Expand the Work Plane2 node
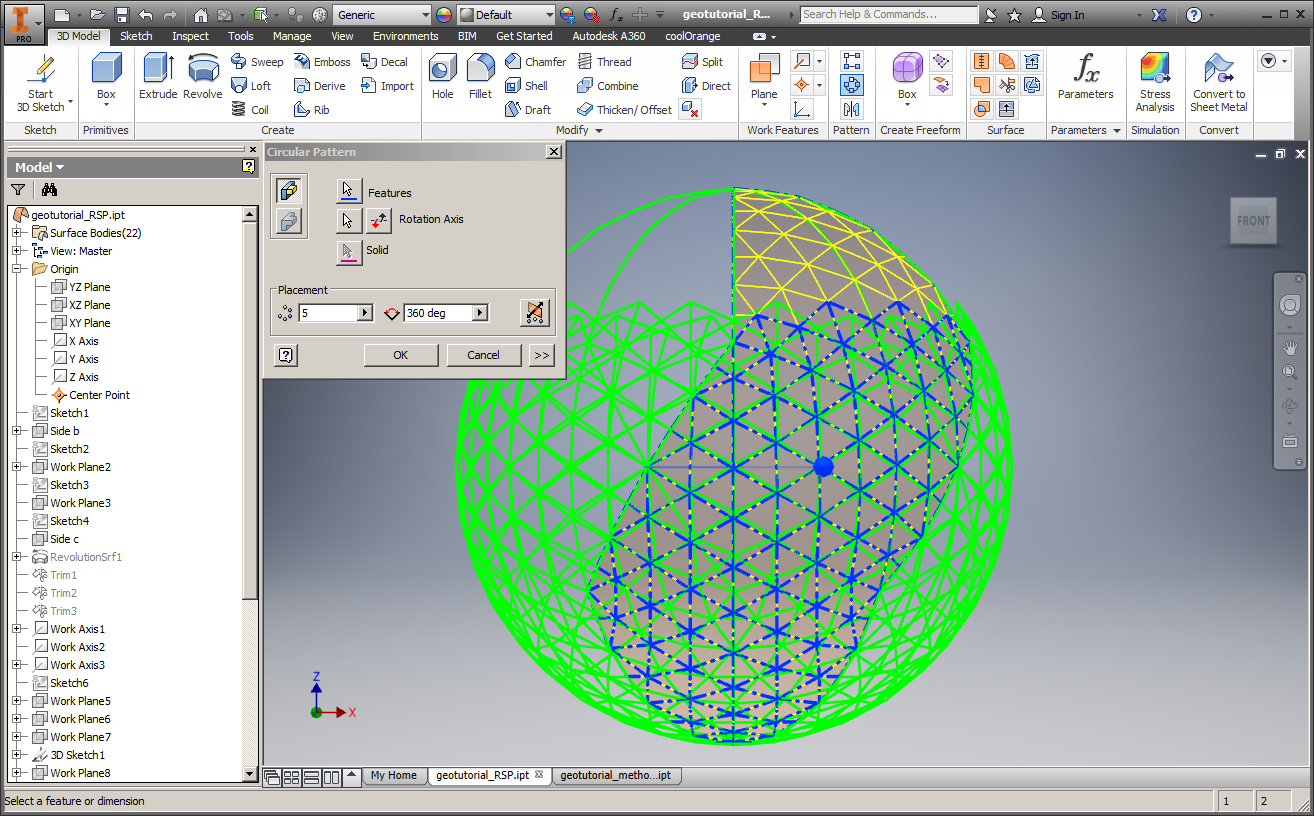1314x816 pixels. [x=17, y=467]
